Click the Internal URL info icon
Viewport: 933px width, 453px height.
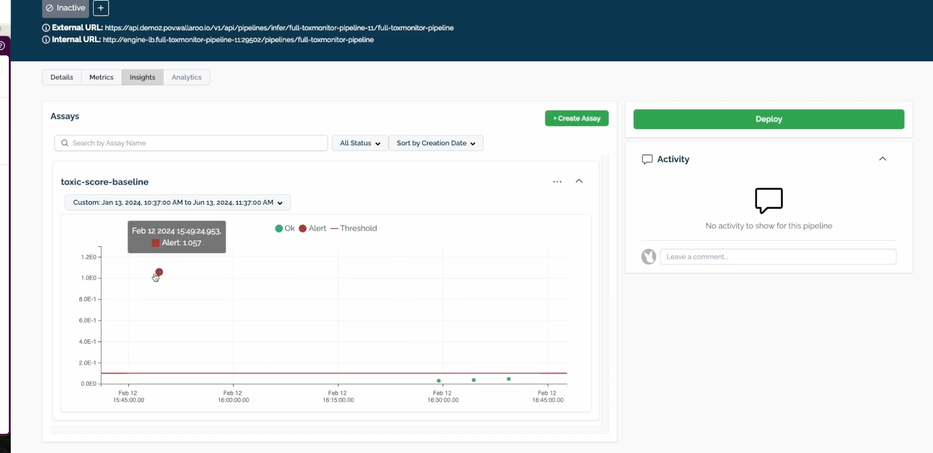[x=46, y=40]
